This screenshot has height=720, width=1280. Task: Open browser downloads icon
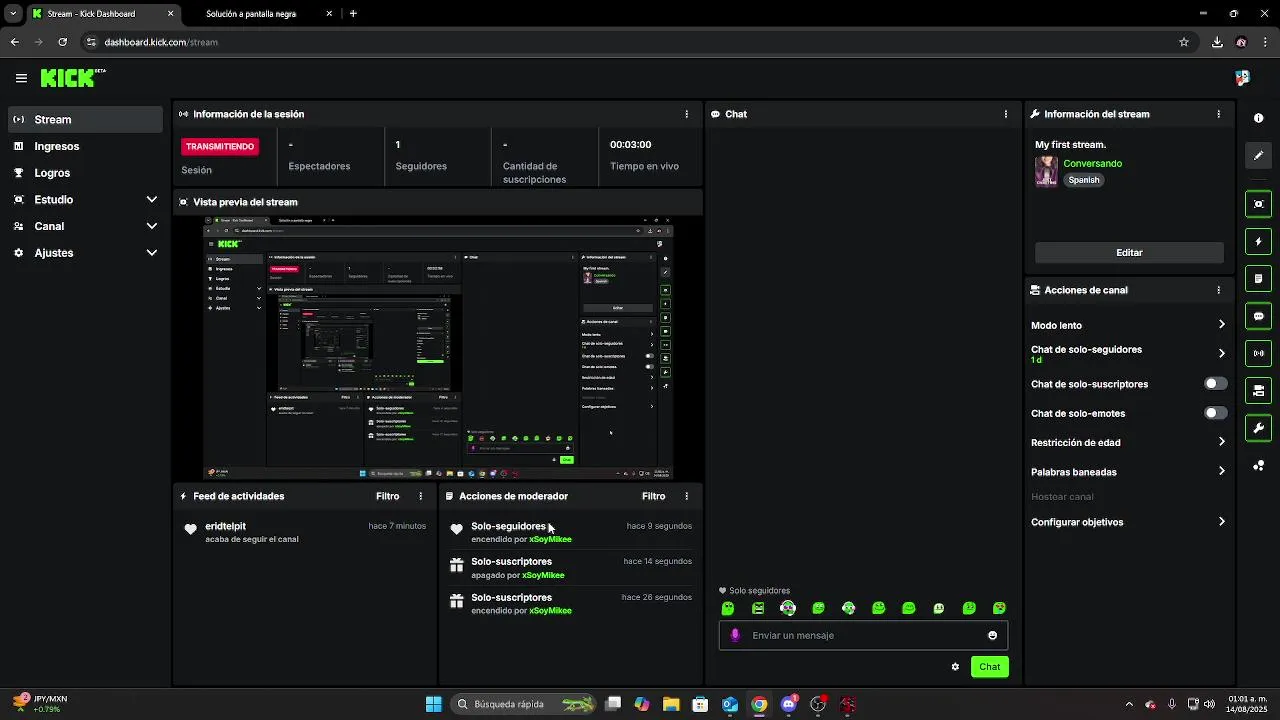1217,42
